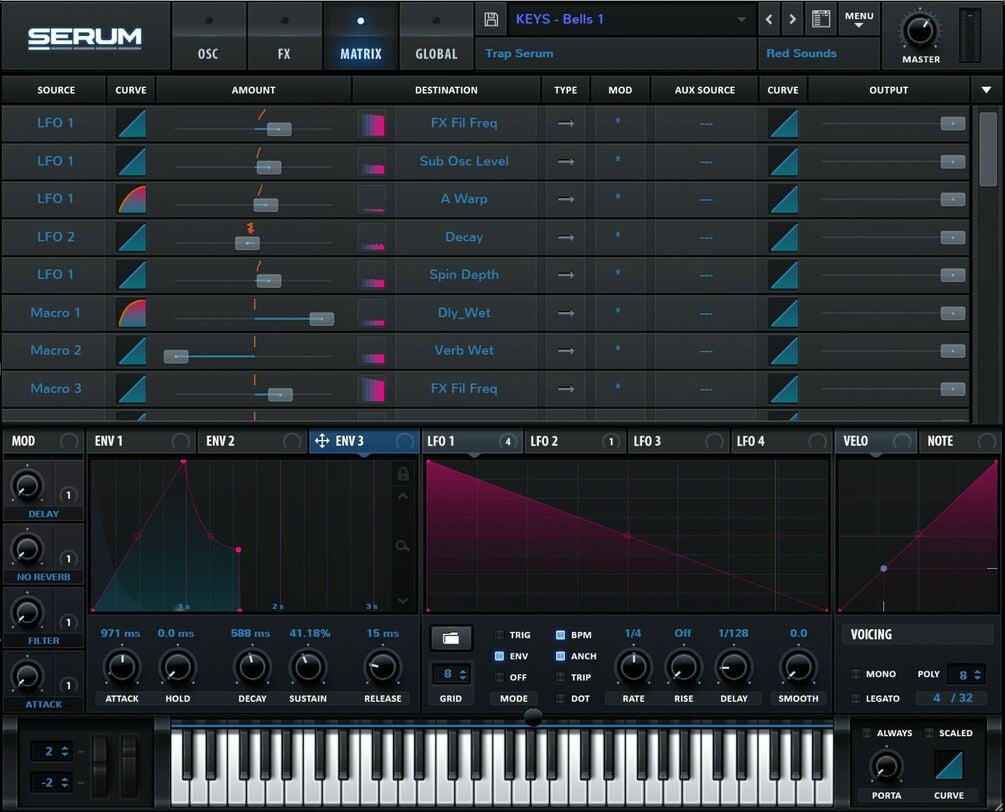Screen dimensions: 1005x812
Task: Open the preset browser list icon
Action: tap(821, 19)
